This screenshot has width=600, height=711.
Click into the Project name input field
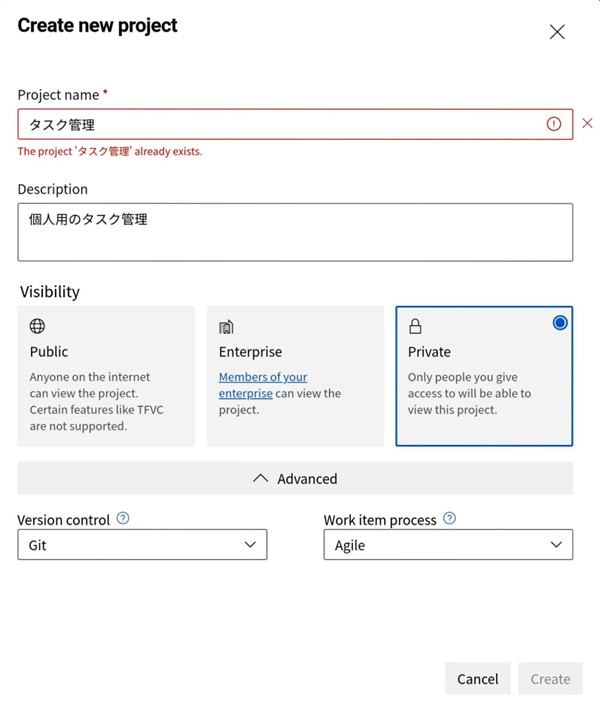coord(280,124)
